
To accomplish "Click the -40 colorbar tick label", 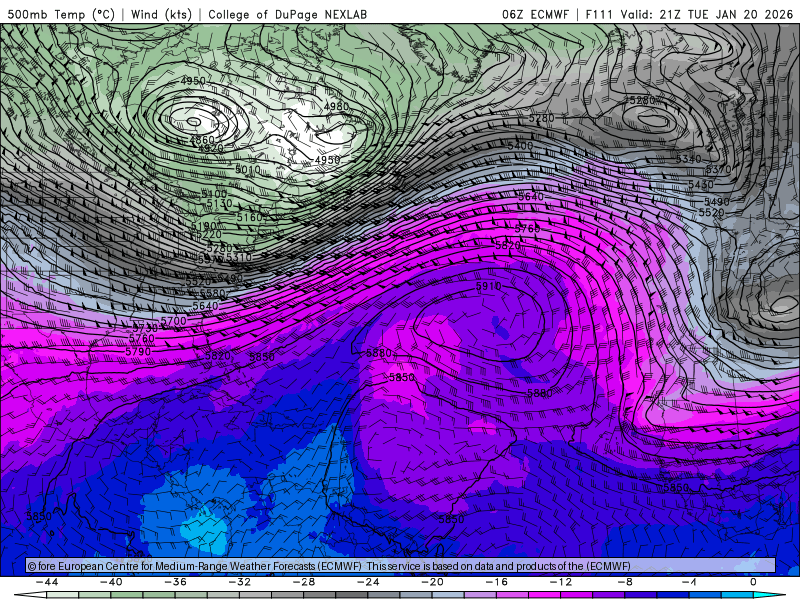I will [x=111, y=582].
